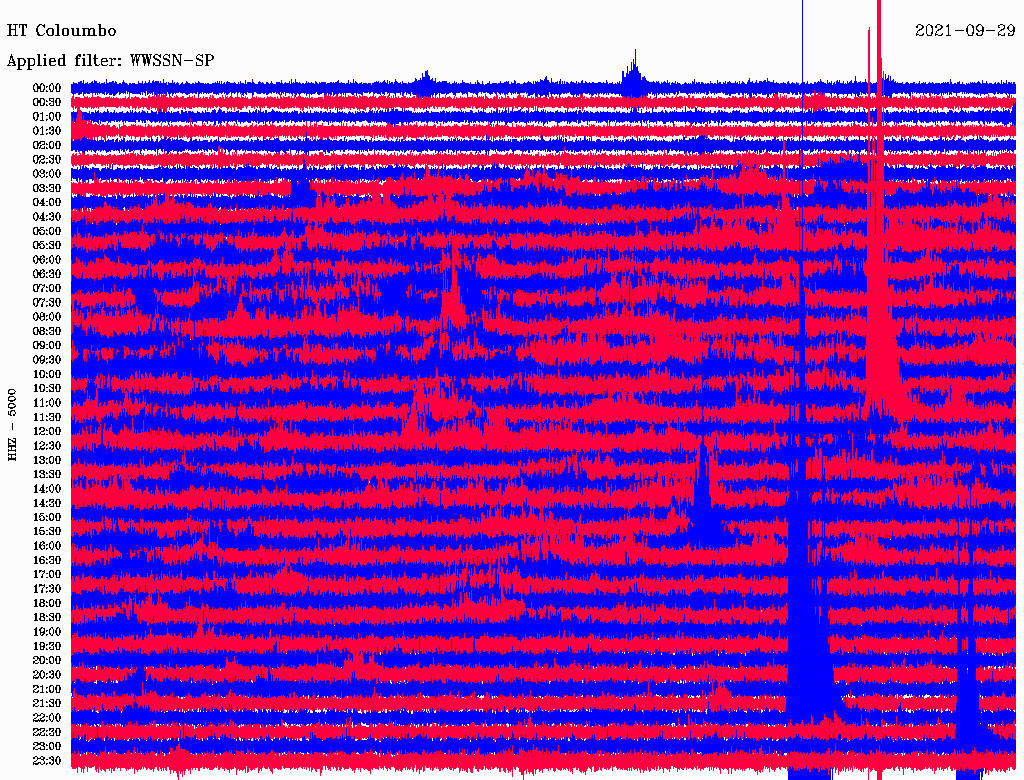
Task: Select the 18:30 time label
Action: tap(47, 618)
